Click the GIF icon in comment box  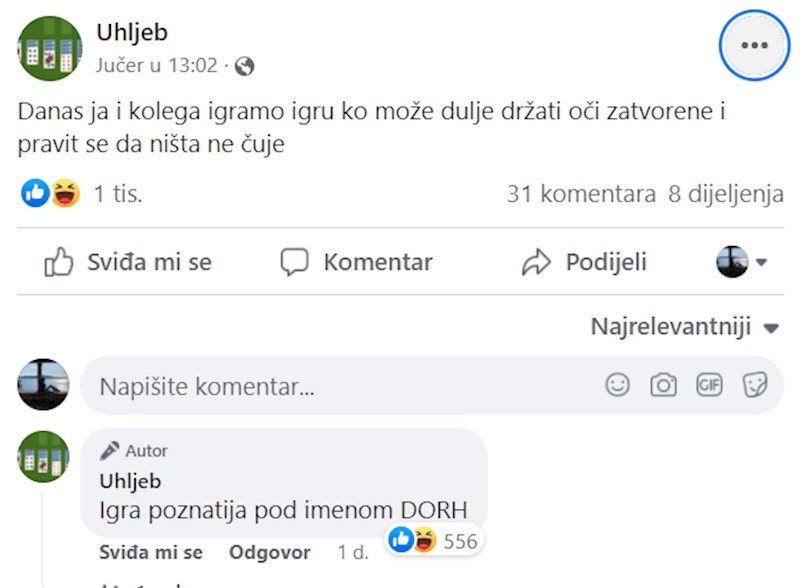point(709,385)
